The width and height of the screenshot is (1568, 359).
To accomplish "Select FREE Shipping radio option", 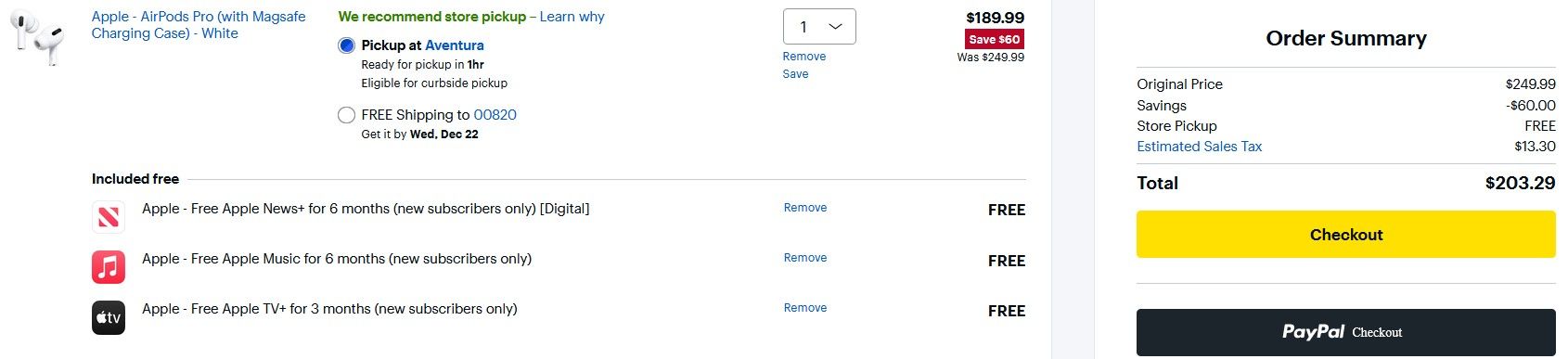I will (347, 115).
